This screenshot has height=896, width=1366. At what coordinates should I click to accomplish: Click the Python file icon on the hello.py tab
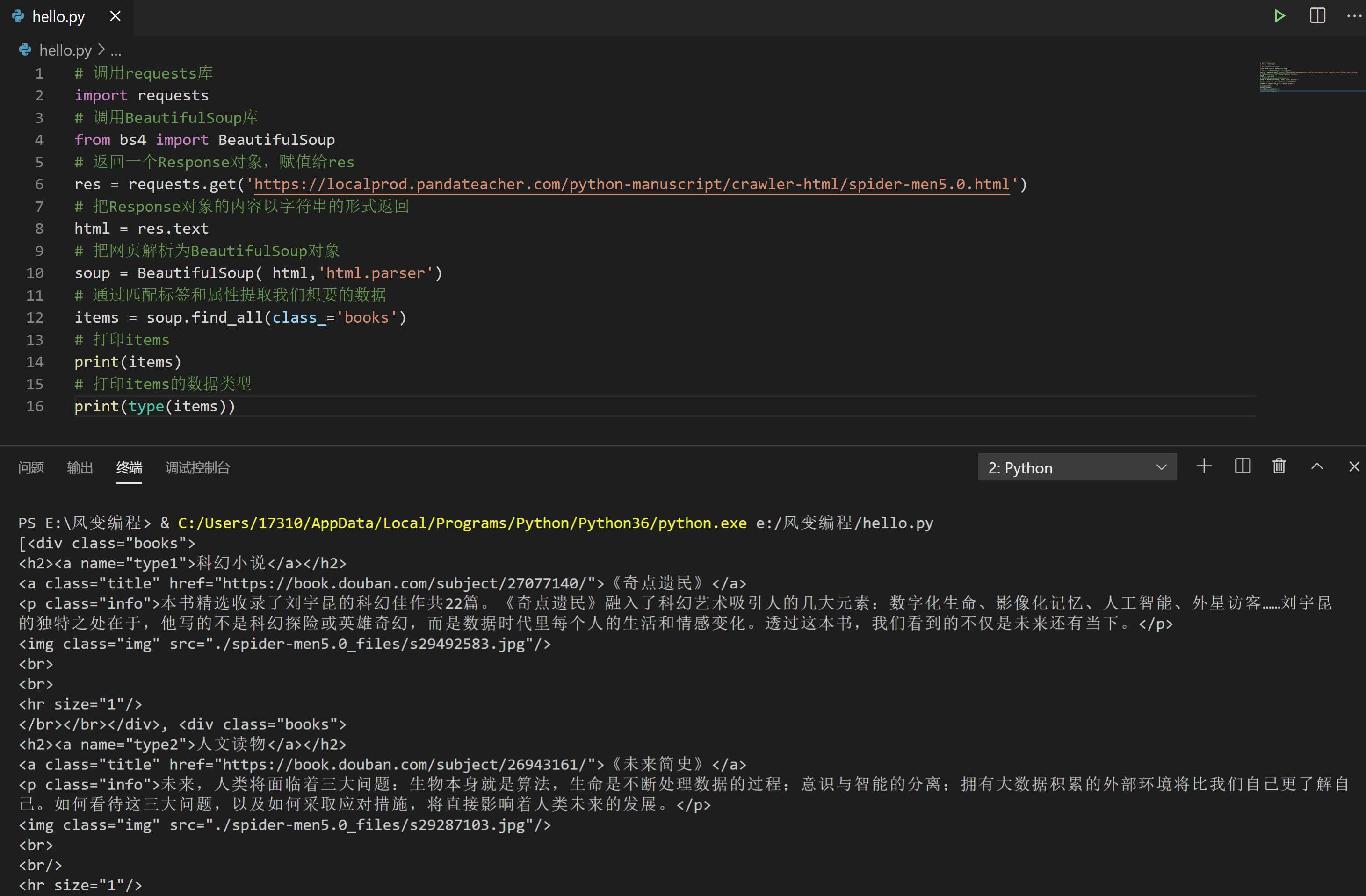(18, 16)
